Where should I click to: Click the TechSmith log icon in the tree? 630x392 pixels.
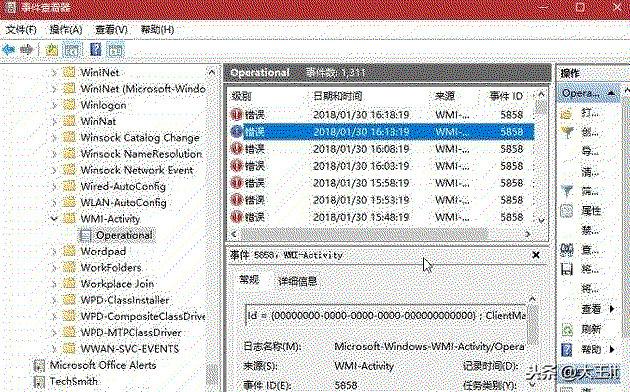39,381
